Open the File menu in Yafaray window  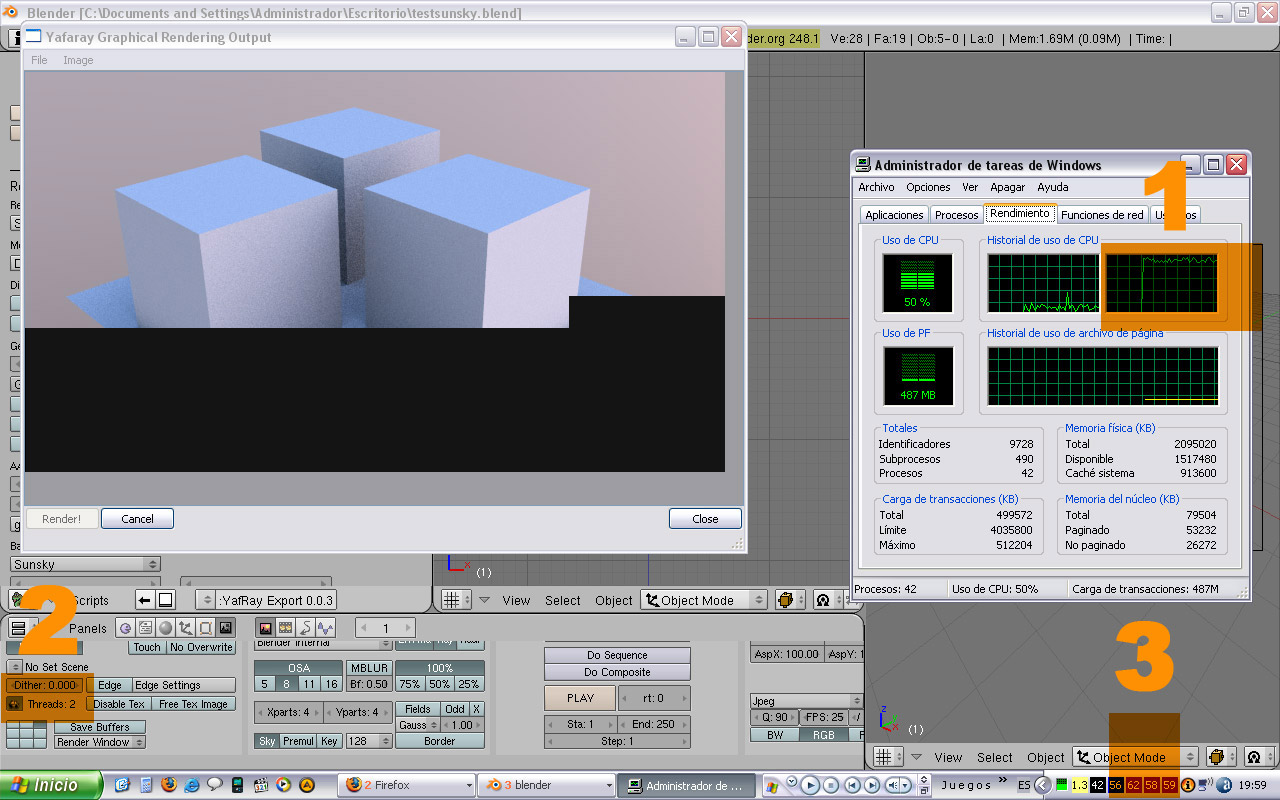coord(39,60)
